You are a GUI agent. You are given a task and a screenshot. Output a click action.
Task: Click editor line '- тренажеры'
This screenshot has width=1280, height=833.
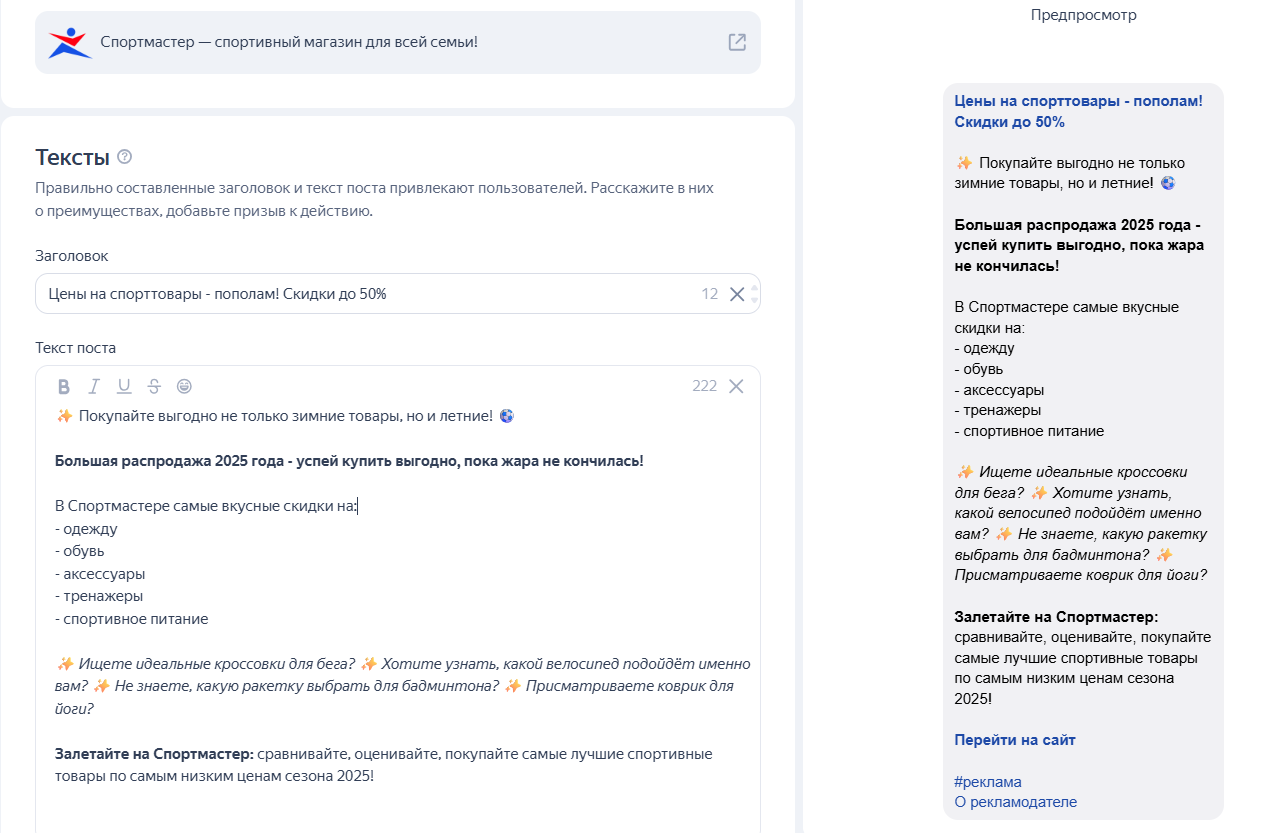[x=99, y=596]
